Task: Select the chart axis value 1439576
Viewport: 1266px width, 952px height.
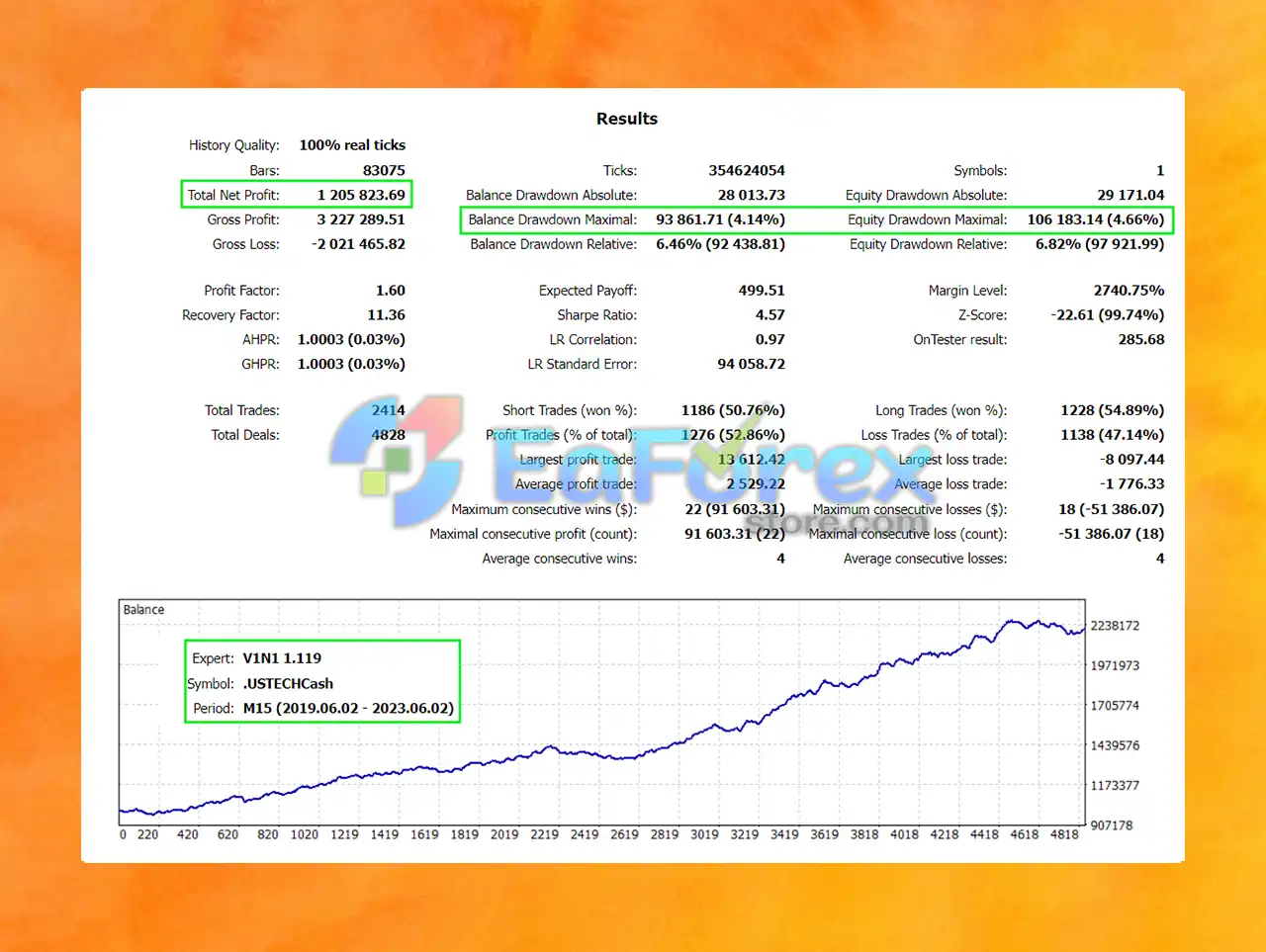Action: click(1115, 745)
